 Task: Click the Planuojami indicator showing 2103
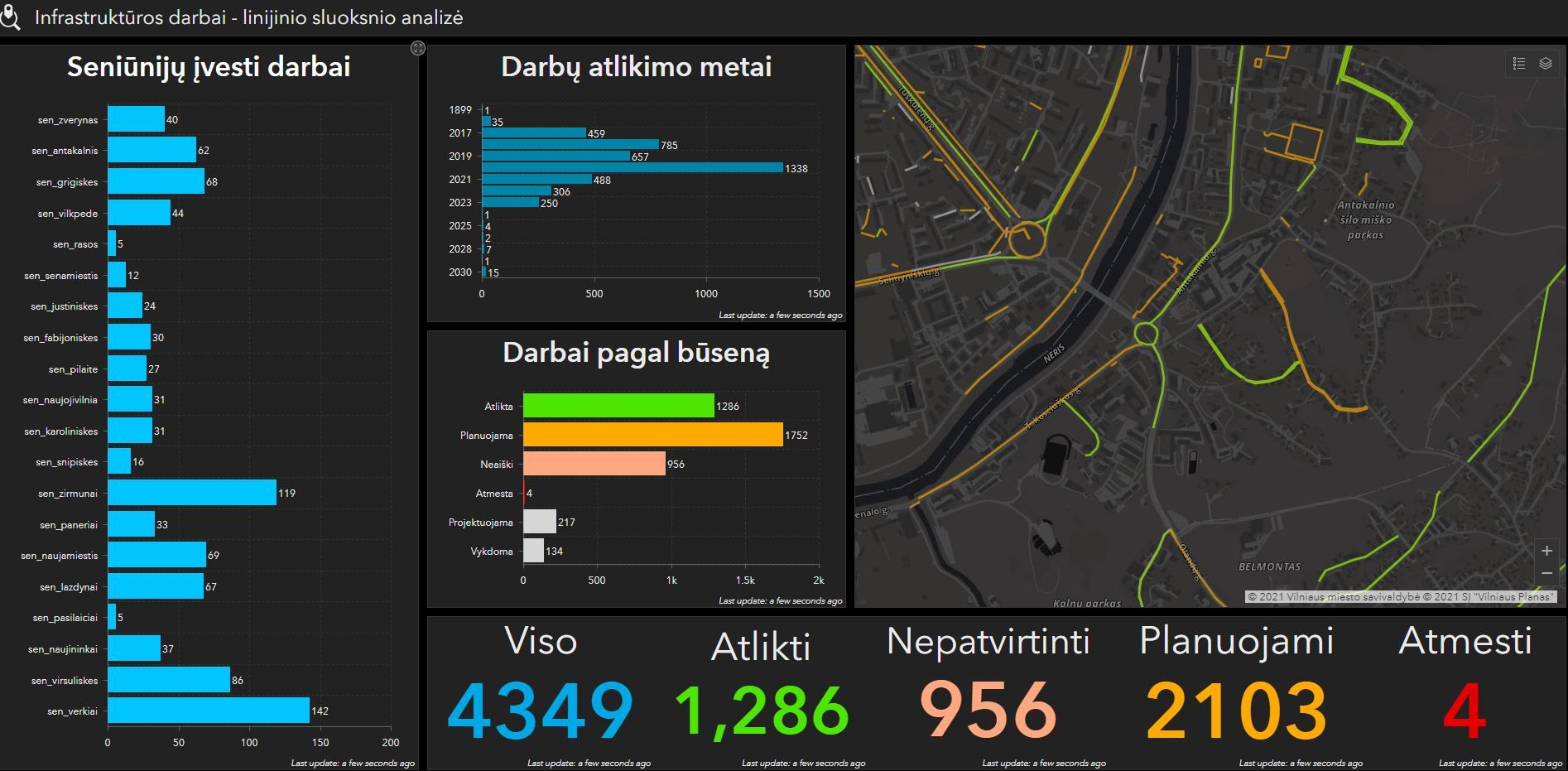click(x=1236, y=710)
